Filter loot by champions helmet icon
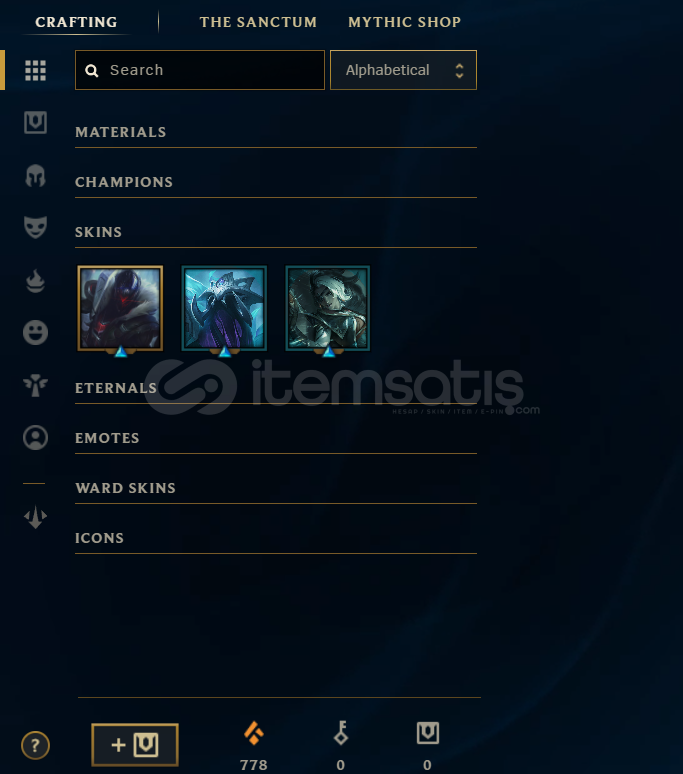The width and height of the screenshot is (683, 774). [36, 176]
